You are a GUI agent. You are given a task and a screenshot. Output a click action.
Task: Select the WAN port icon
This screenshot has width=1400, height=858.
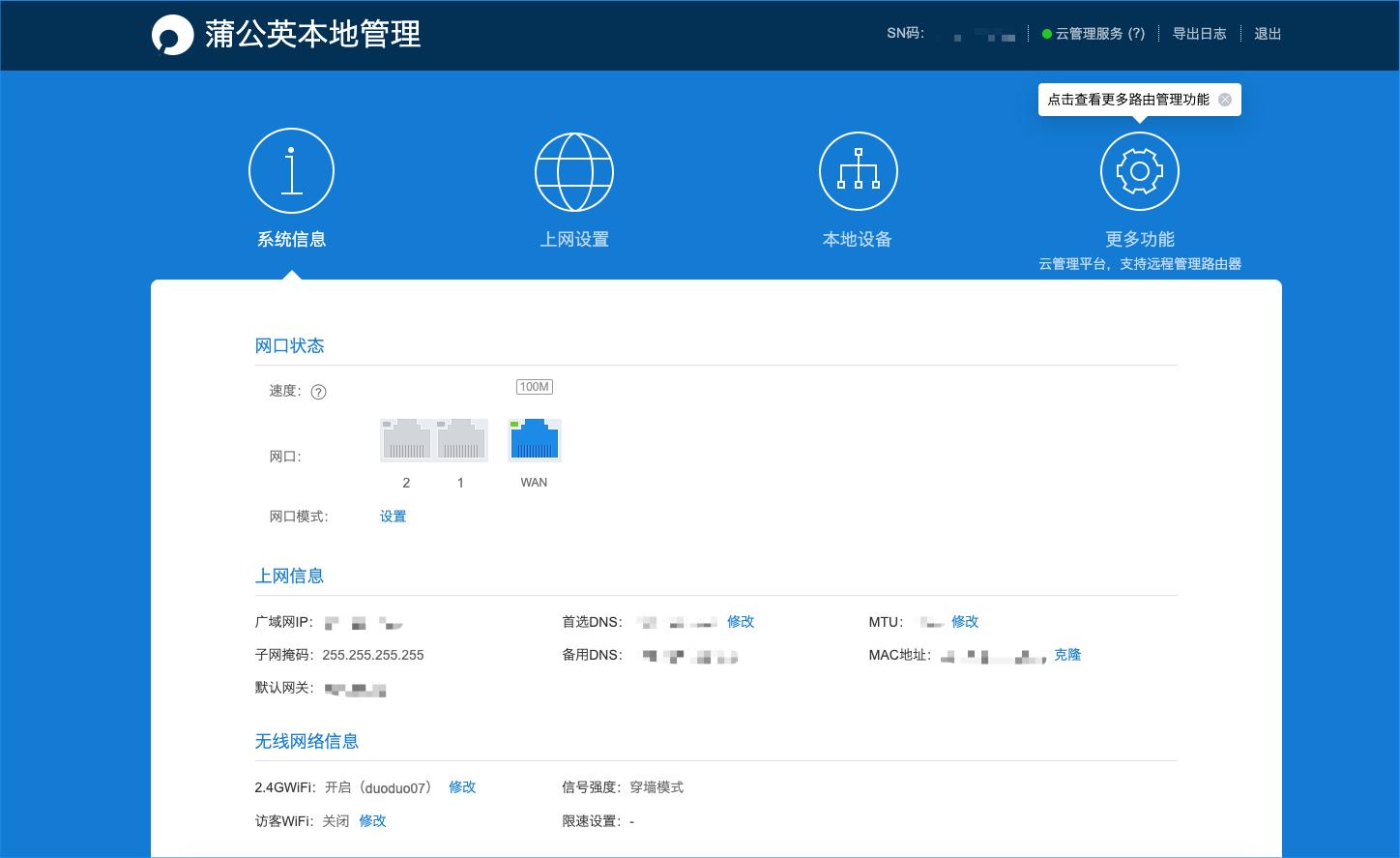534,439
